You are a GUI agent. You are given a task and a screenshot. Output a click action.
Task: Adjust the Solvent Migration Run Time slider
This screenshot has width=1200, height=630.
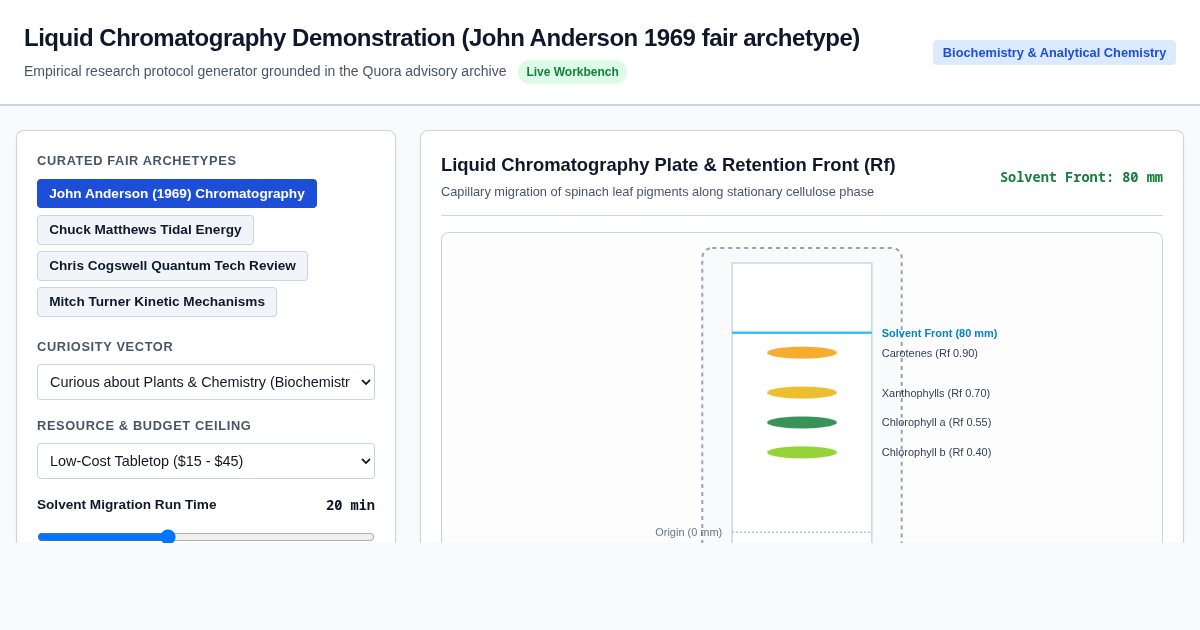coord(206,537)
